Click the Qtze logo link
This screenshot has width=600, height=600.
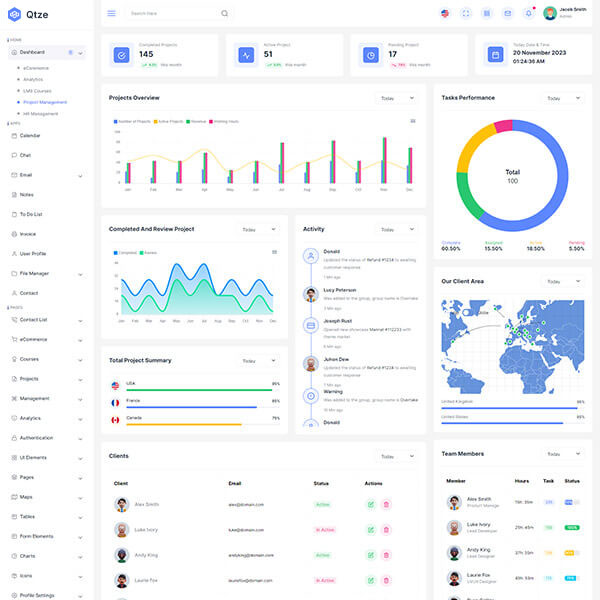click(x=28, y=14)
